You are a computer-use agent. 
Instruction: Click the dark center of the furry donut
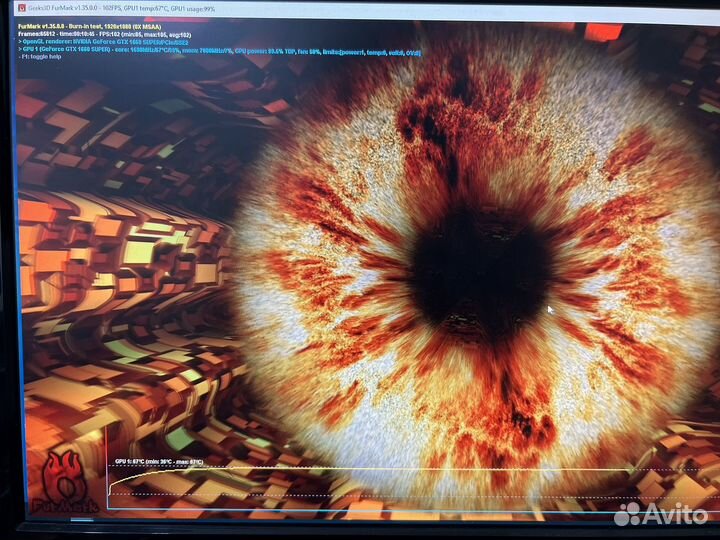[x=480, y=270]
